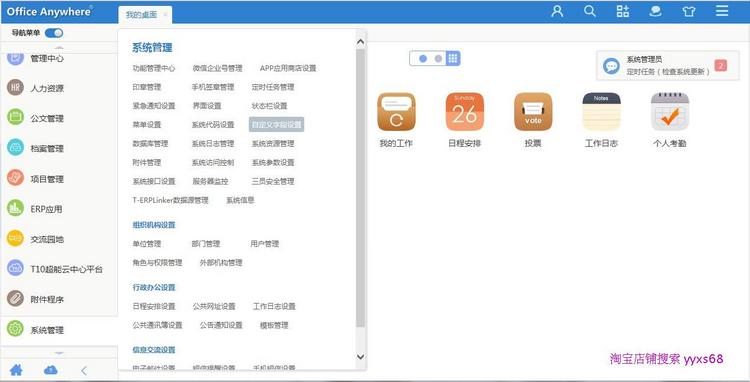Open the app grid add icon
750x382 pixels.
click(x=623, y=11)
